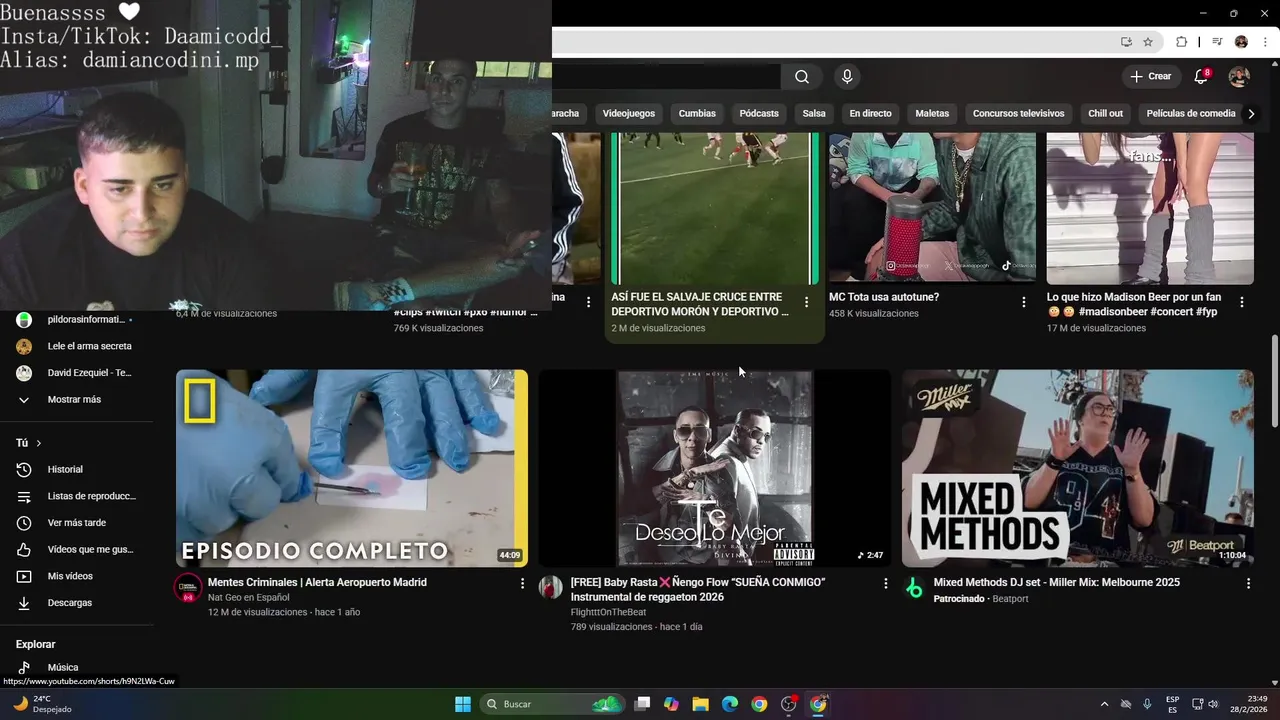Select the En directo category chip

click(870, 114)
